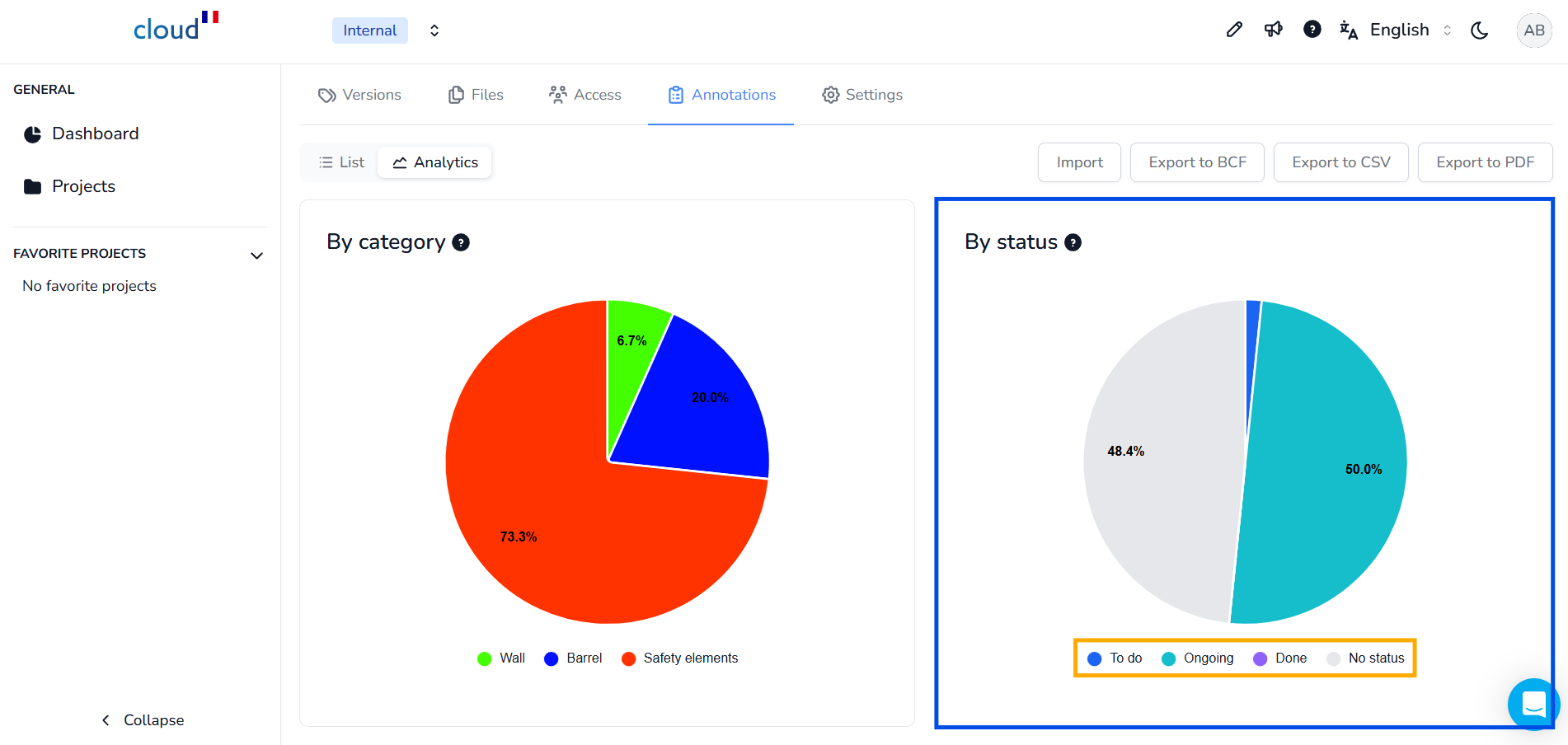Click Export to CSV button
Viewport: 1568px width, 745px height.
click(1340, 162)
